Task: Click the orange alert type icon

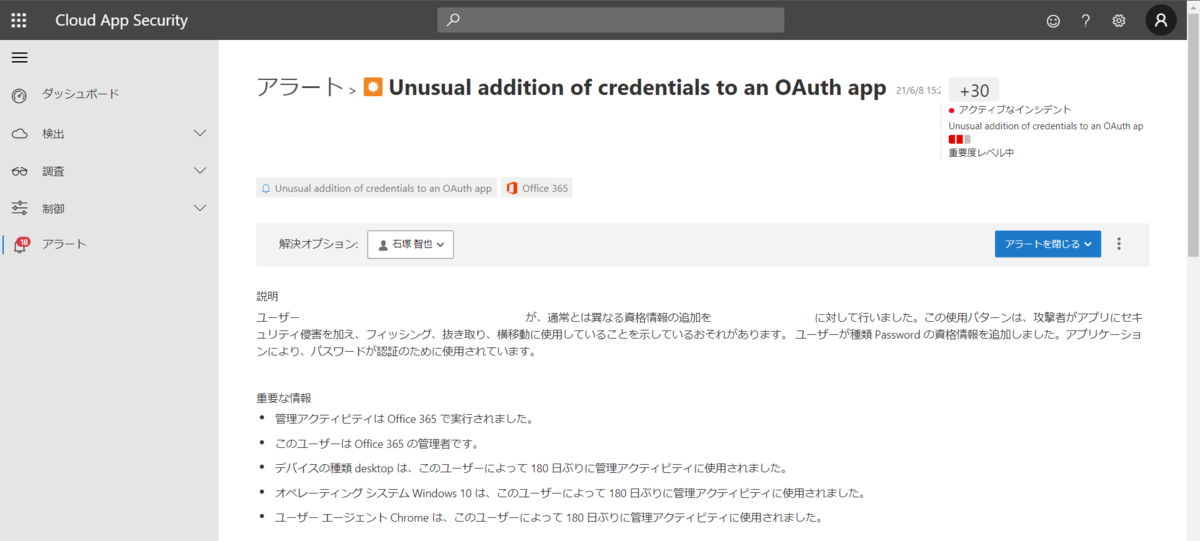Action: click(x=372, y=87)
